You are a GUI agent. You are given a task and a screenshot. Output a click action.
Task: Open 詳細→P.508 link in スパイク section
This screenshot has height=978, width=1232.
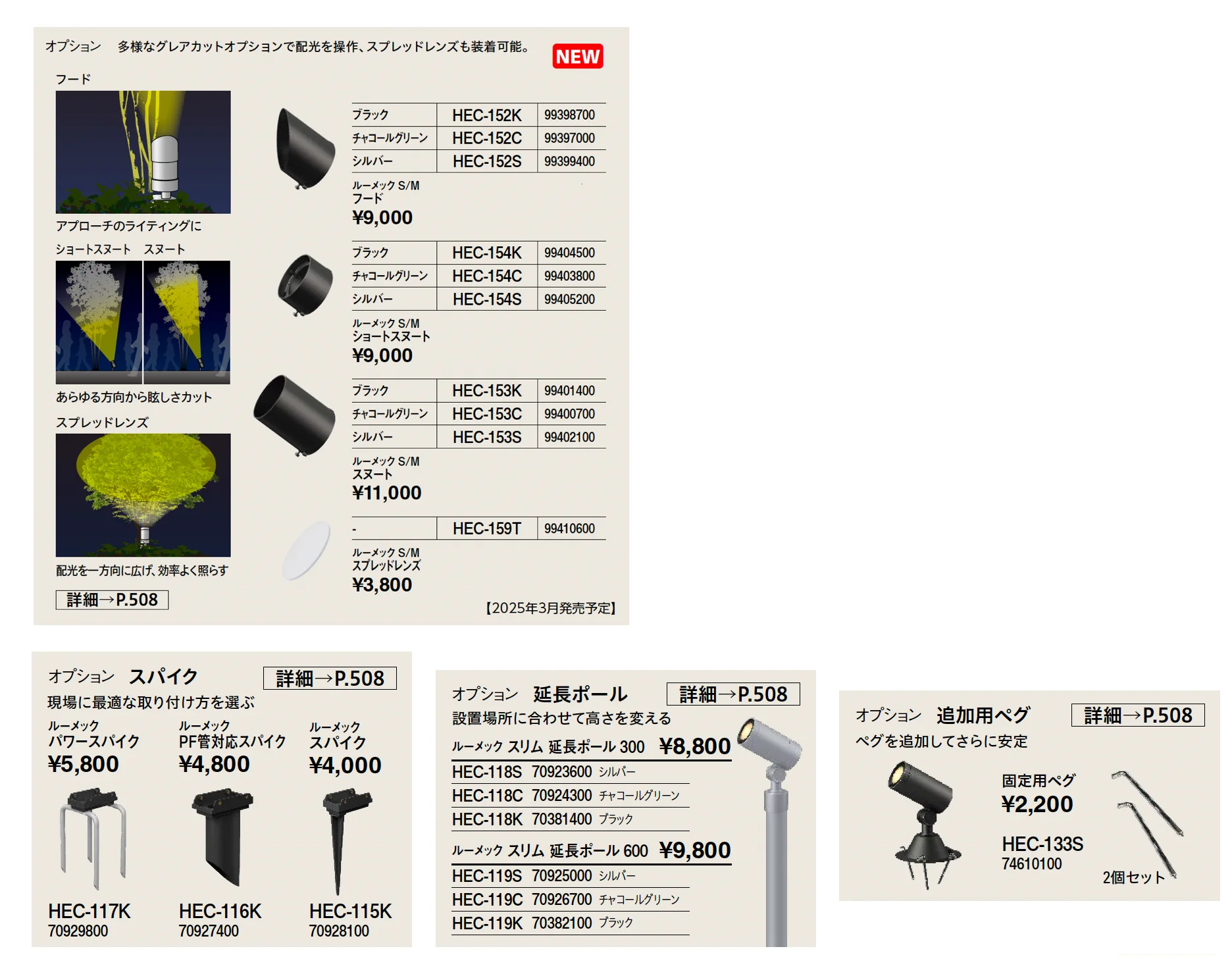point(330,678)
